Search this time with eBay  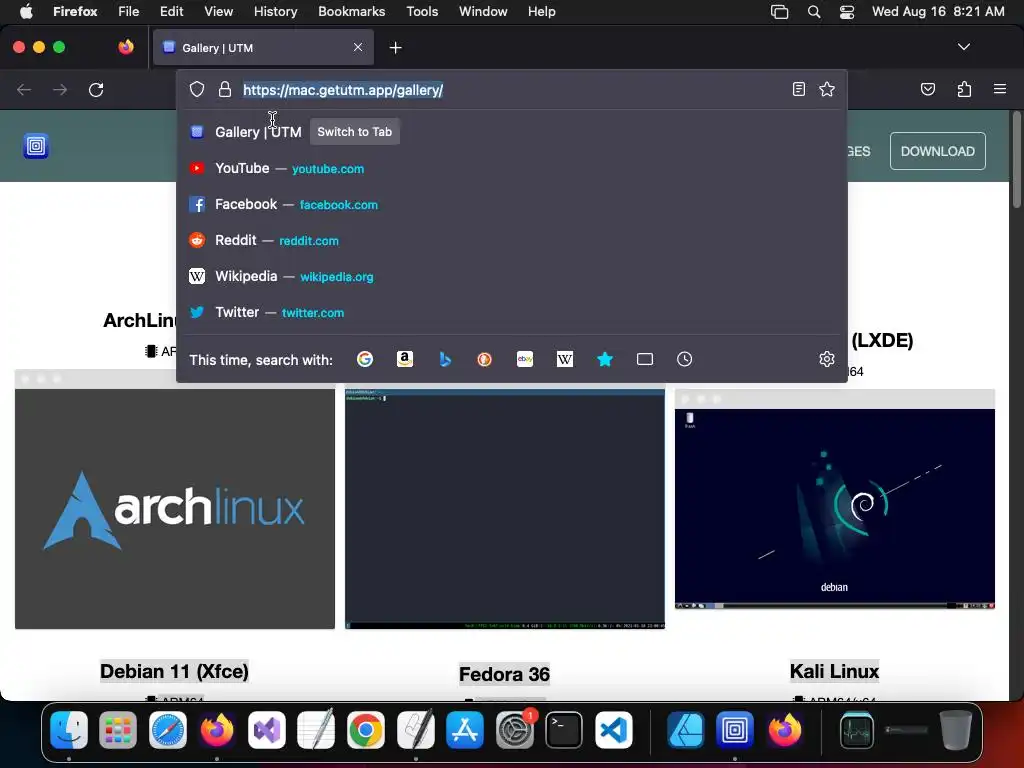(525, 359)
